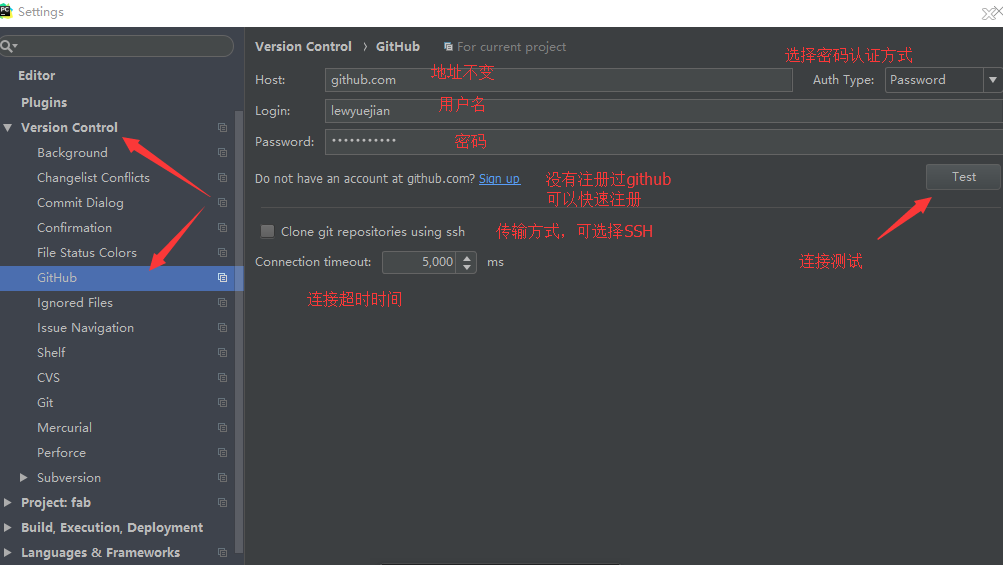
Task: Click the project-level icon beside GitHub
Action: (222, 277)
